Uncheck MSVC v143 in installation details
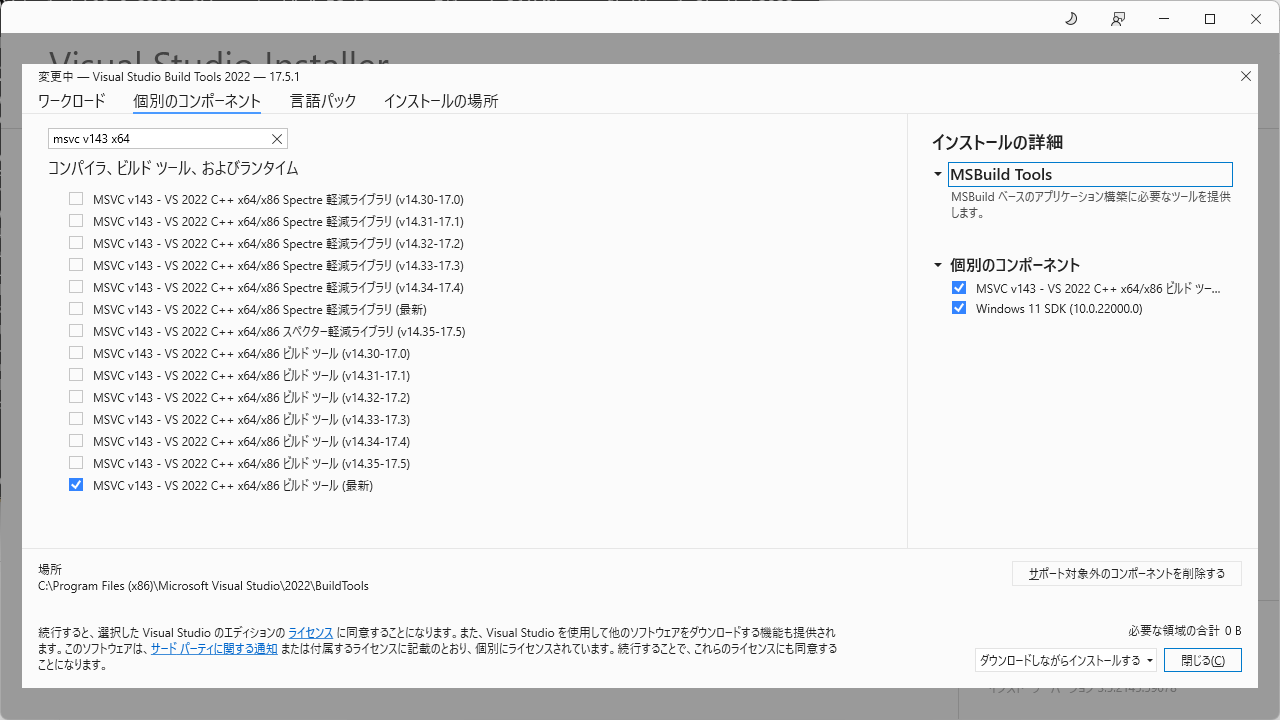The width and height of the screenshot is (1280, 720). click(960, 288)
